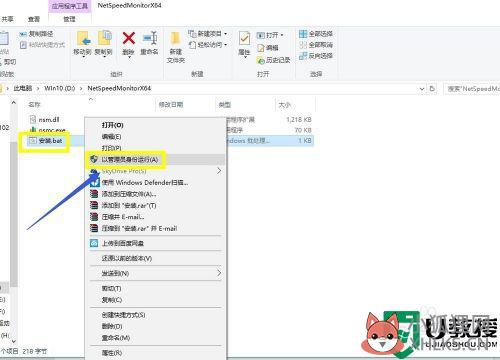Viewport: 500px width, 360px height.
Task: Sort by Date modified (修改日期) column
Action: (171, 105)
